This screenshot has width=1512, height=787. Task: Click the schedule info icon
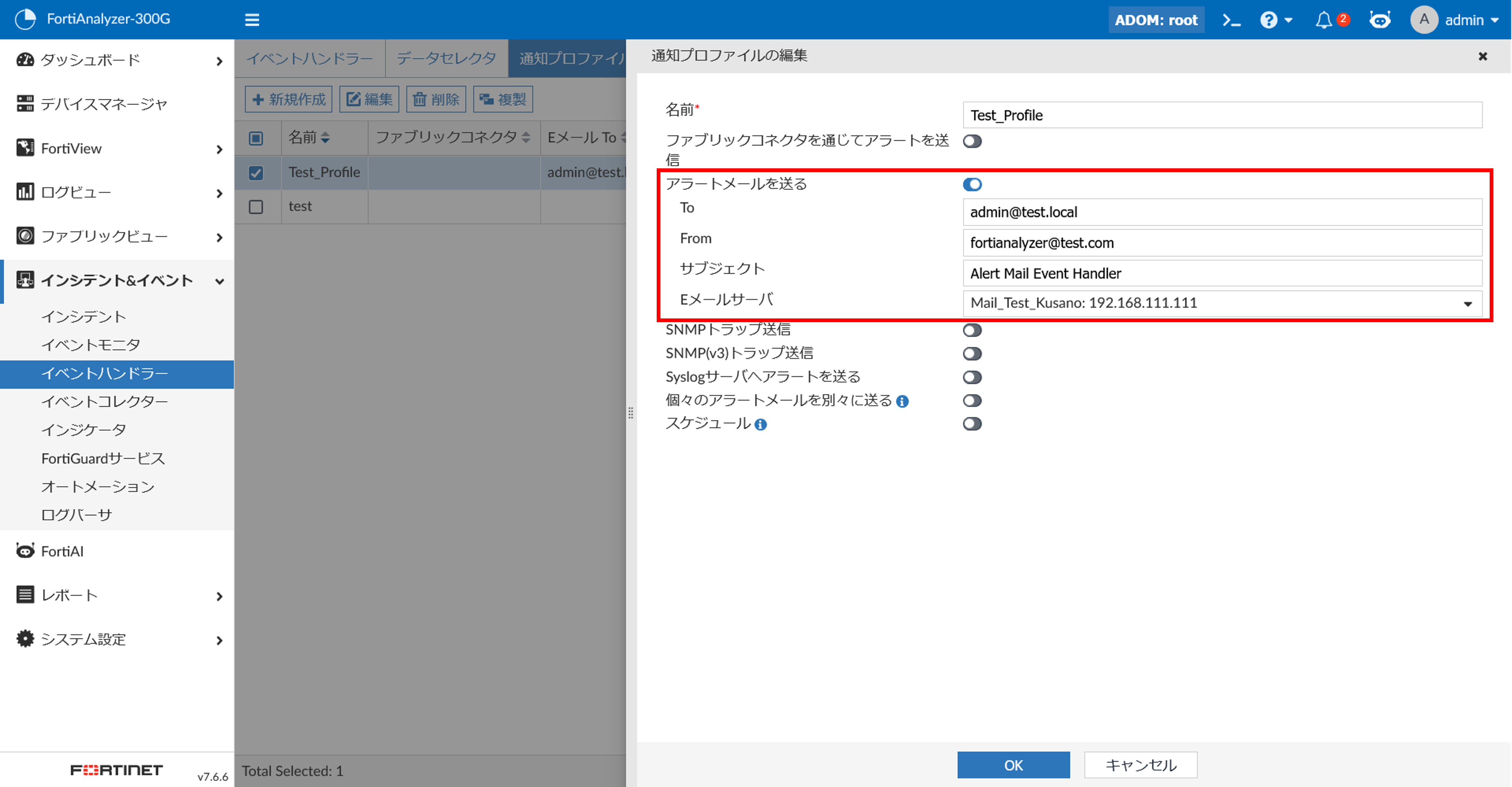[x=760, y=424]
